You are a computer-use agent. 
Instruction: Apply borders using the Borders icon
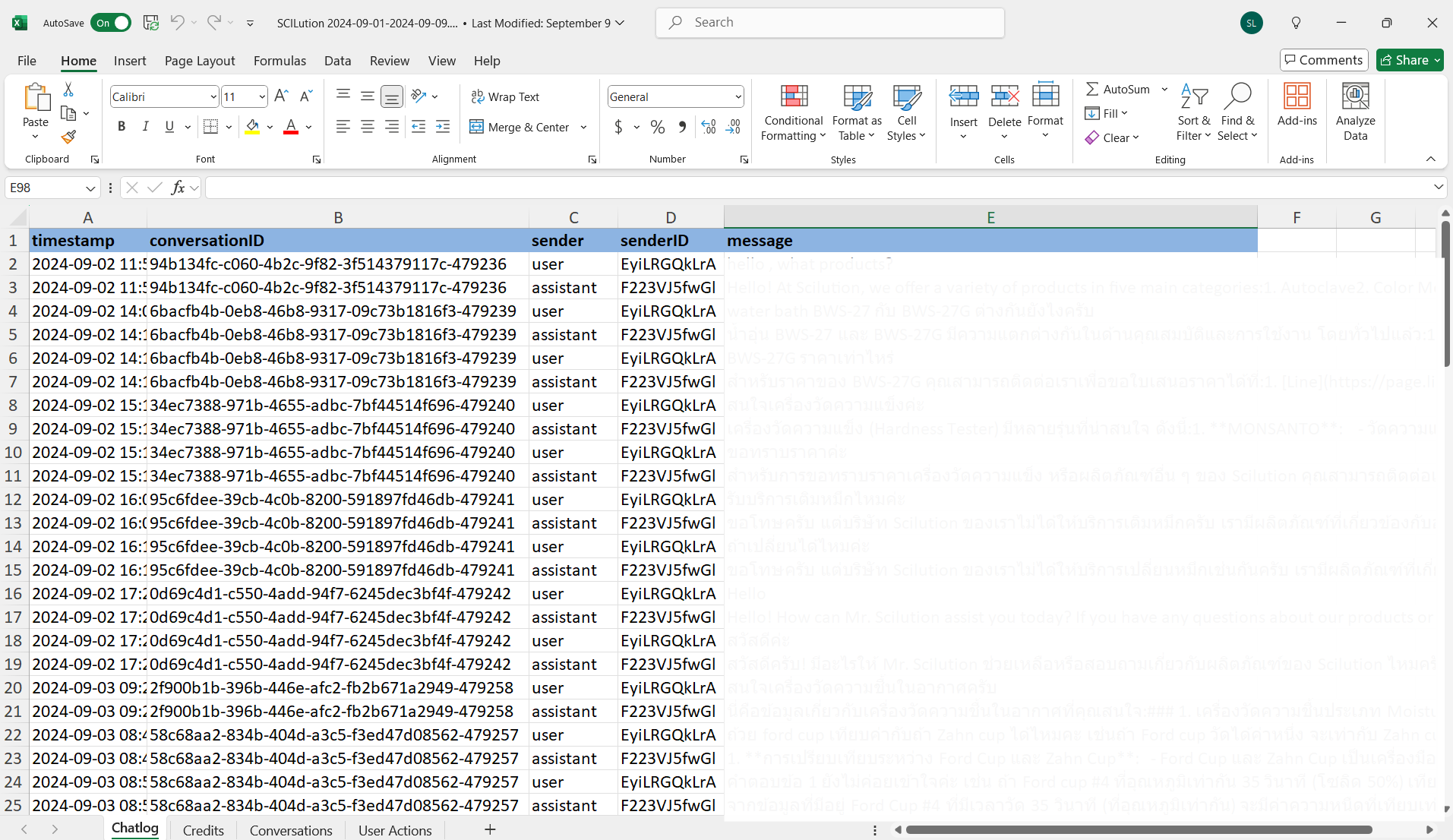[211, 127]
